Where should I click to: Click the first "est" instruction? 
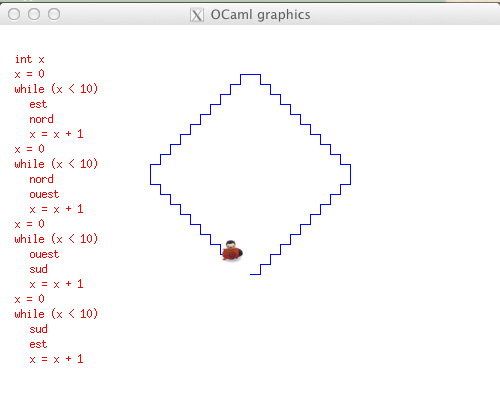click(x=38, y=104)
